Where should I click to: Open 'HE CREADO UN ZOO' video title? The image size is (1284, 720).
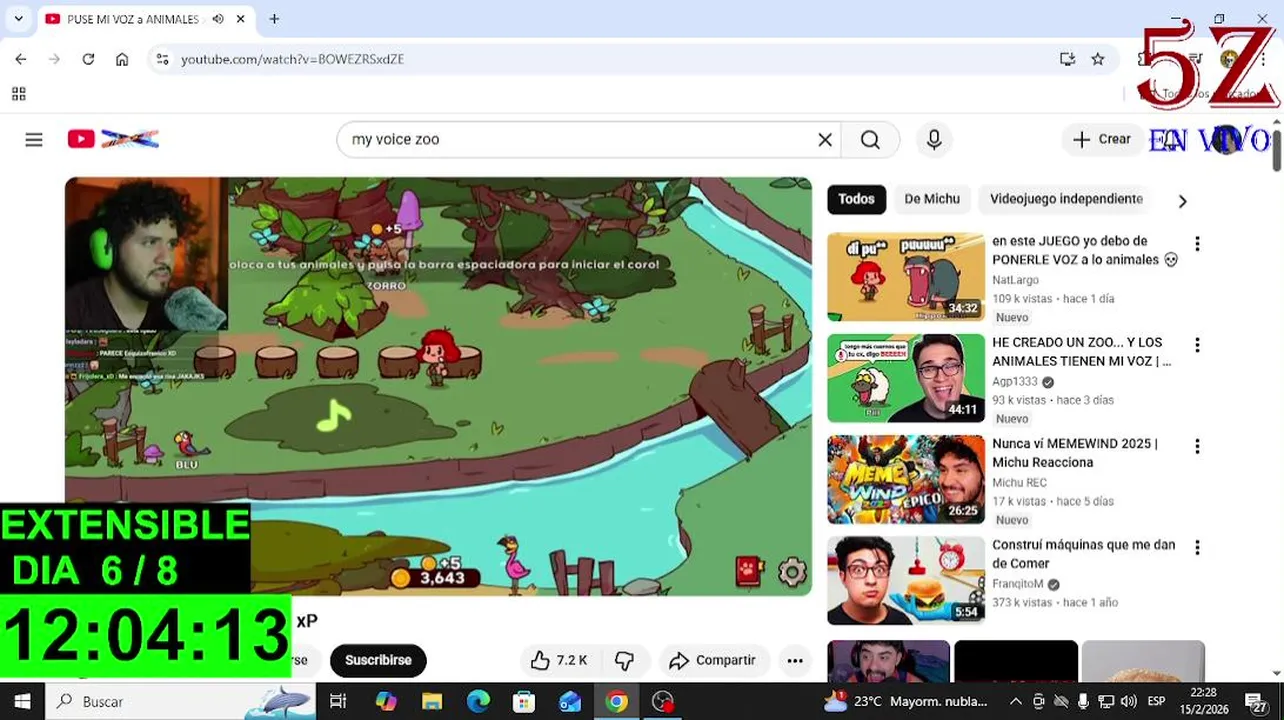tap(1081, 352)
